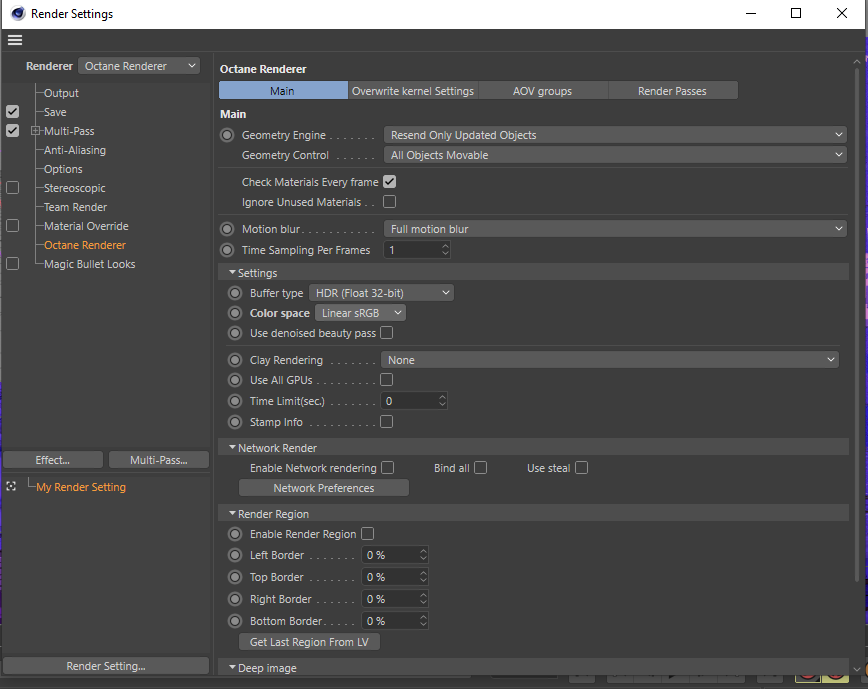Viewport: 868px width, 689px height.
Task: Open the Renderer dropdown
Action: (138, 66)
